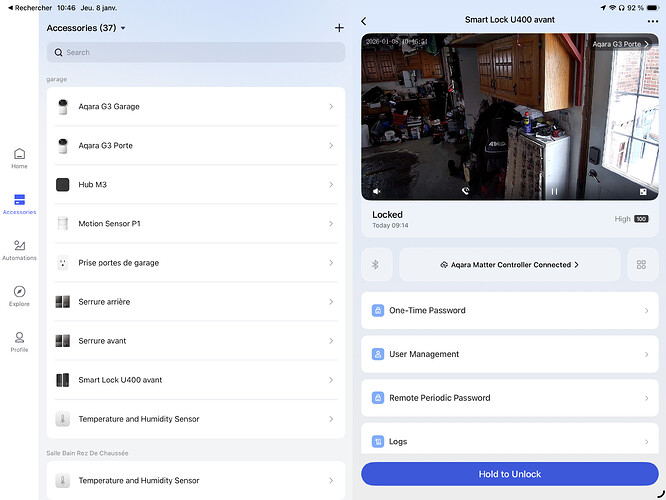Select Hub M3 in accessories list

pyautogui.click(x=195, y=185)
